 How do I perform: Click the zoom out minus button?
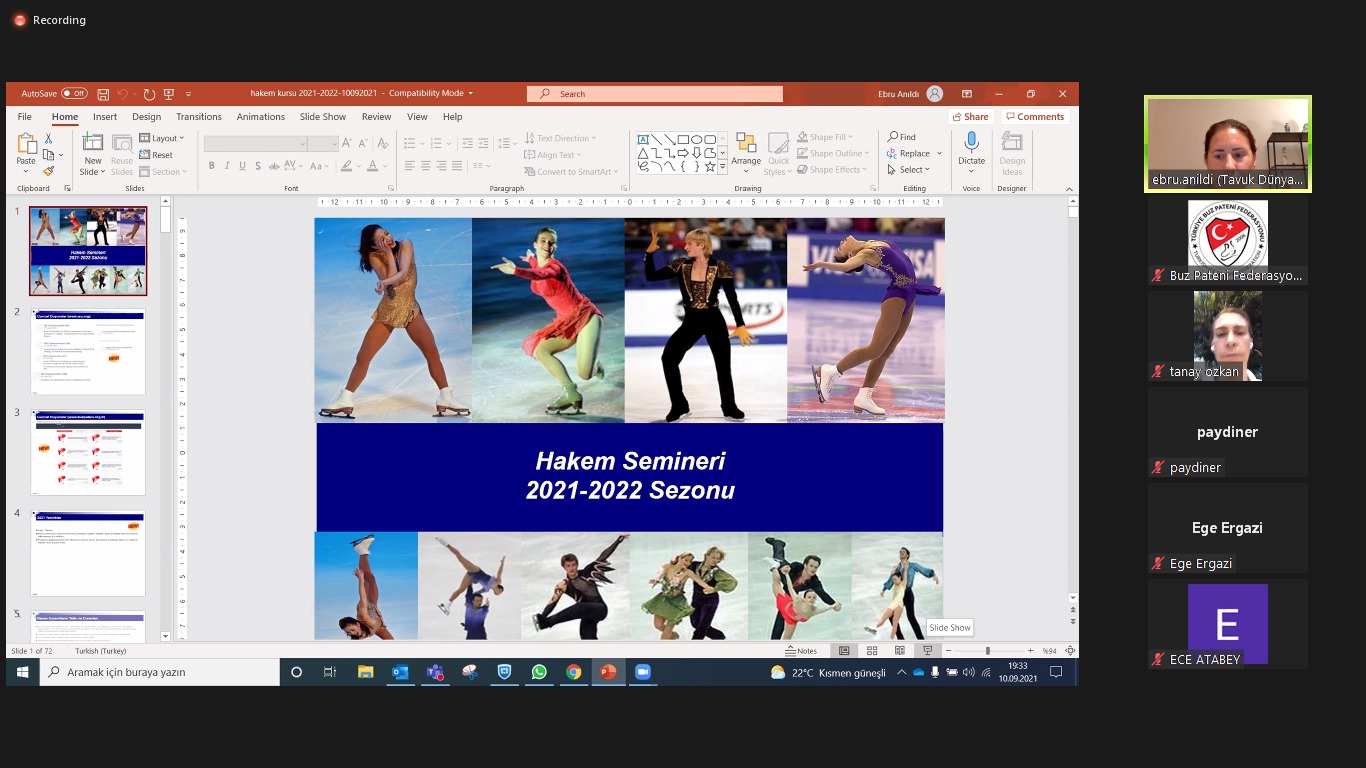tap(949, 651)
